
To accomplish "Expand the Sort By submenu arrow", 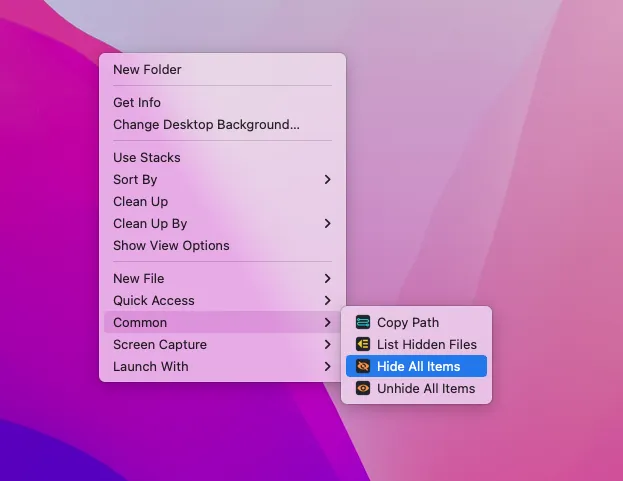I will pos(327,180).
